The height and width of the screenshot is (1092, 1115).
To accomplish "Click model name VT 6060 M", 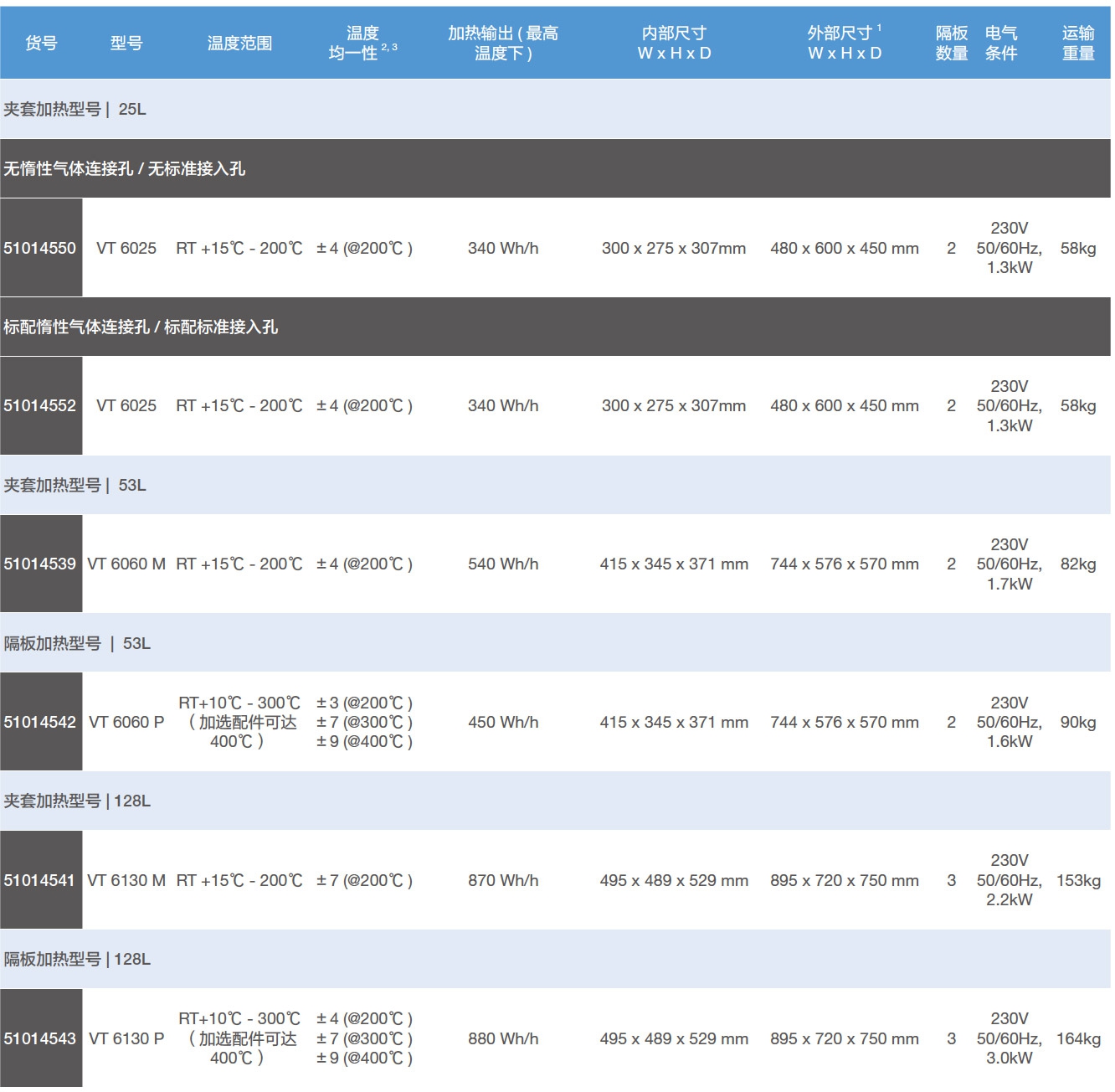I will click(126, 564).
